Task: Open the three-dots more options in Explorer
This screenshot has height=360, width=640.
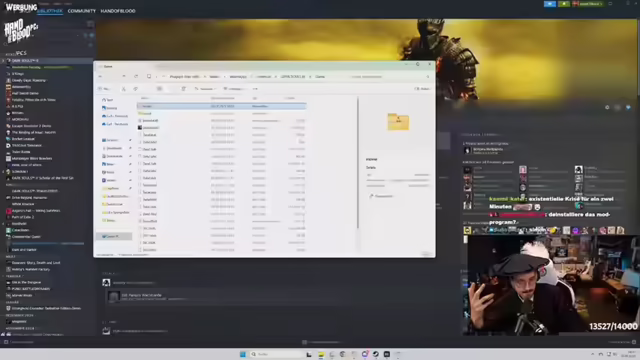Action: [x=256, y=89]
